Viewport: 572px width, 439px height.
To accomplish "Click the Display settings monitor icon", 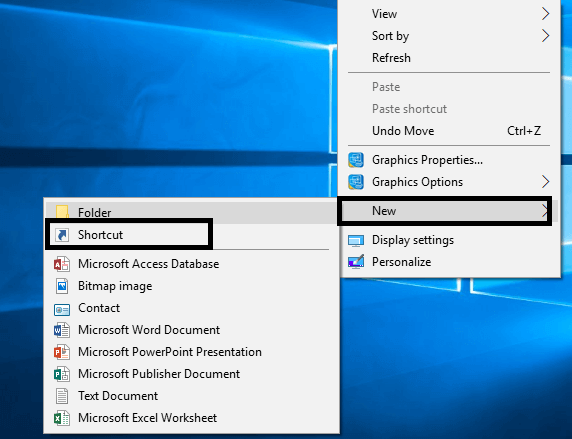I will pyautogui.click(x=356, y=240).
